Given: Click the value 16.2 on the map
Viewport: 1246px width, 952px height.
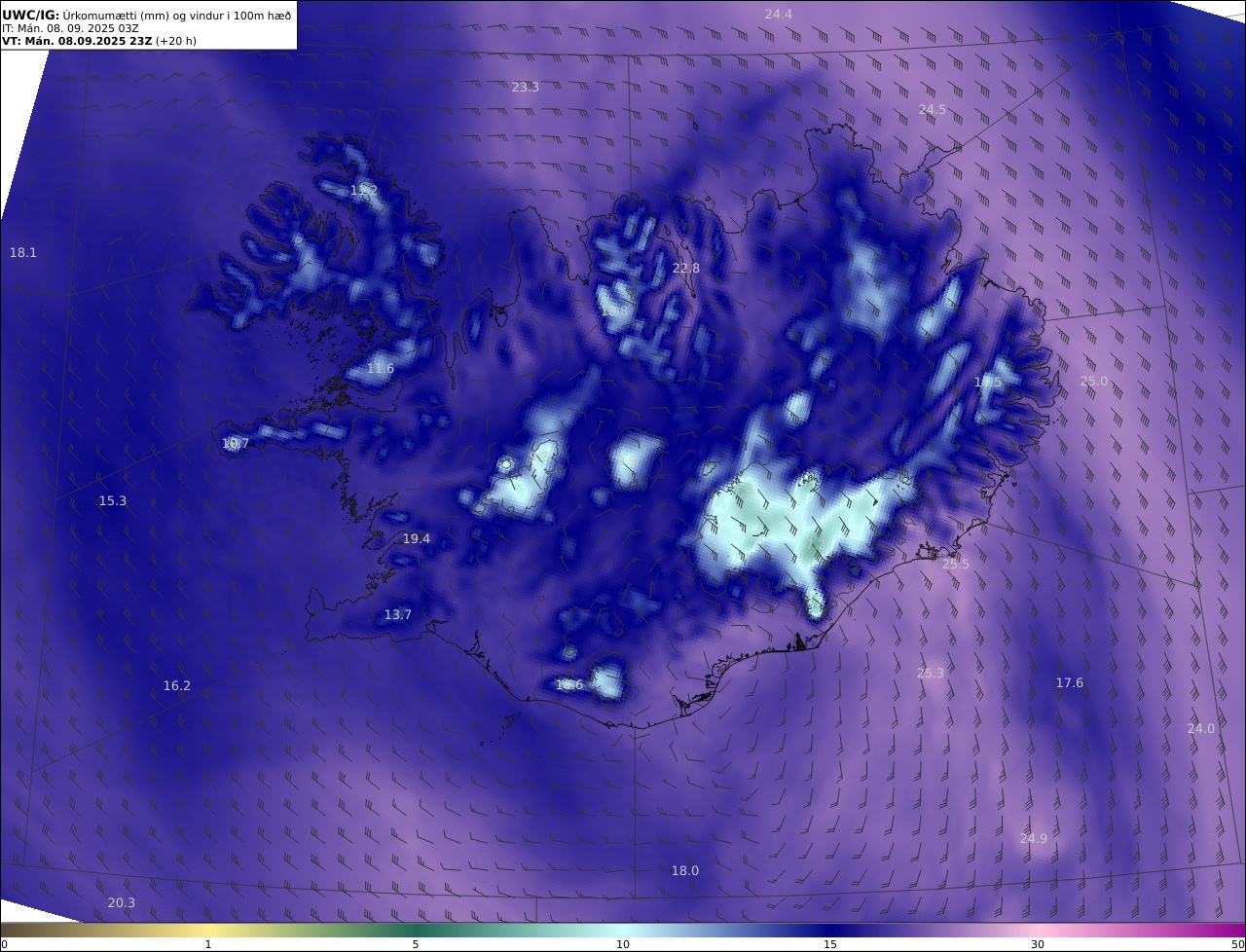Looking at the screenshot, I should pos(176,685).
